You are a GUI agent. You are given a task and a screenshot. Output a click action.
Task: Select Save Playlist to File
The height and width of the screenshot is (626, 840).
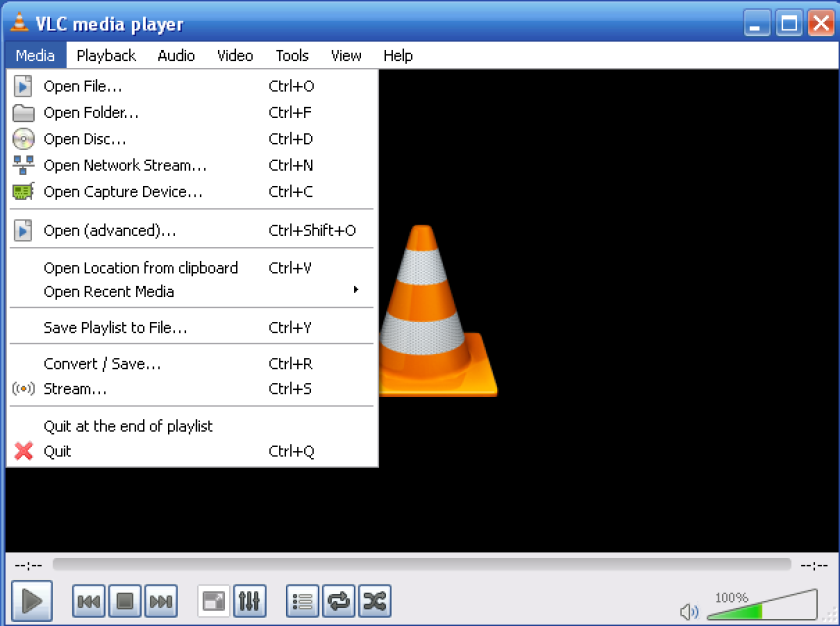[x=192, y=327]
